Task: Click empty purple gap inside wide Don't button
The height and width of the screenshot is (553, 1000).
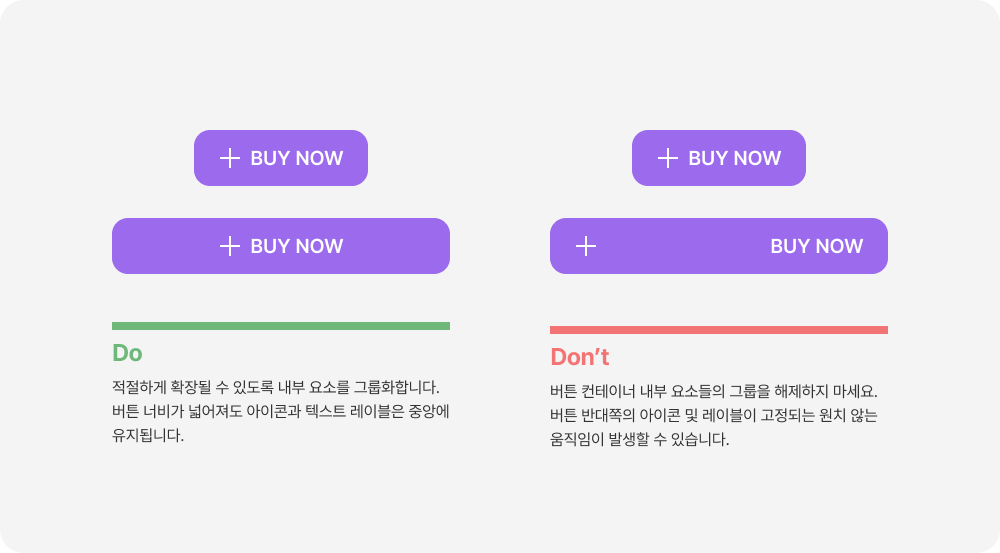Action: click(683, 246)
